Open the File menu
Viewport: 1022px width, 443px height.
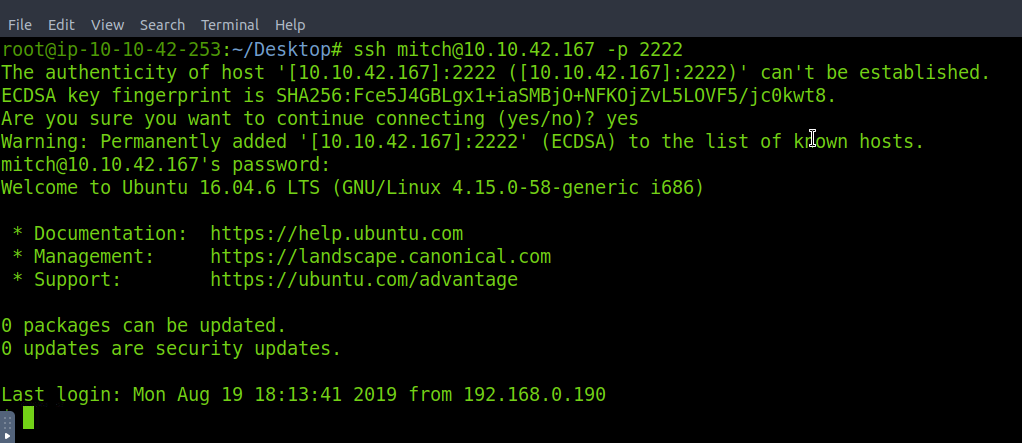[x=19, y=24]
